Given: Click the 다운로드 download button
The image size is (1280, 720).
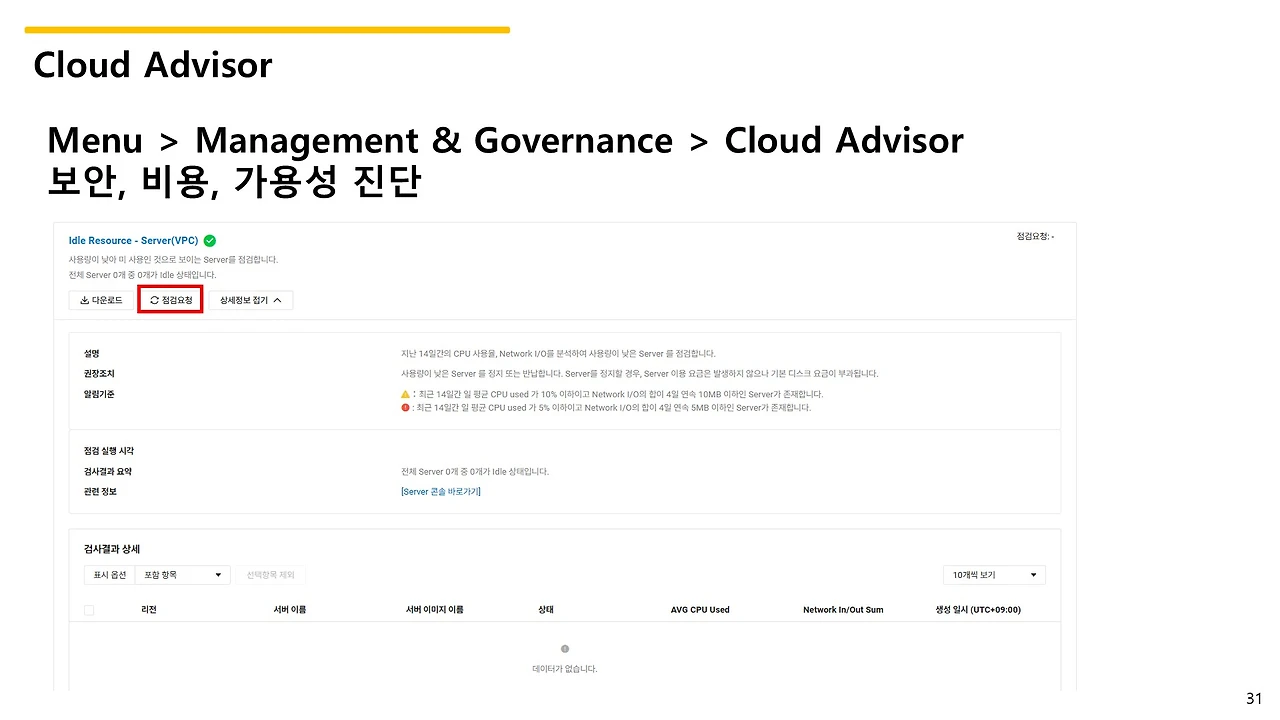Looking at the screenshot, I should coord(101,300).
